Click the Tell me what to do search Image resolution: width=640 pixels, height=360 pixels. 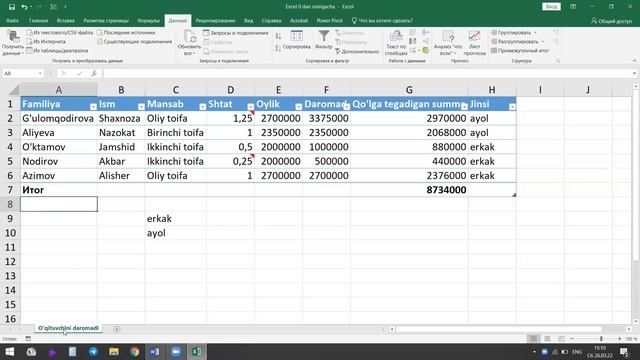pyautogui.click(x=382, y=20)
